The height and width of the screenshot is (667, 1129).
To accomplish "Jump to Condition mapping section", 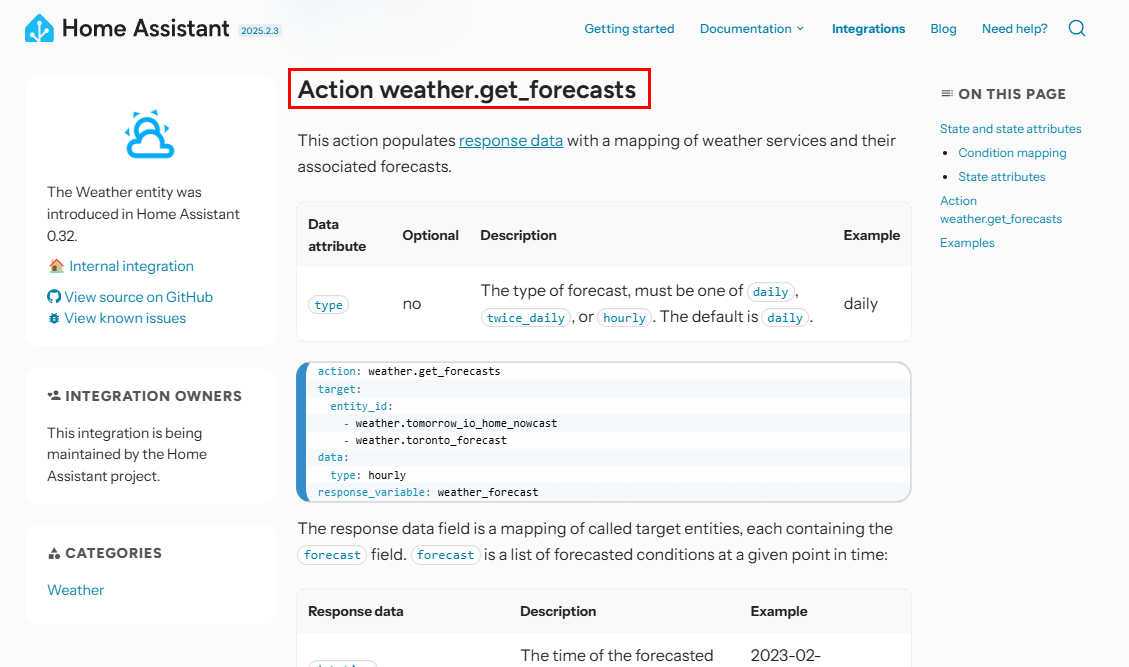I will [x=1012, y=153].
